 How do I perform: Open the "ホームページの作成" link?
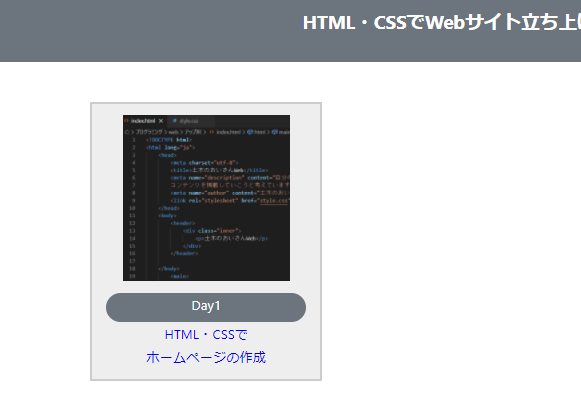click(206, 357)
